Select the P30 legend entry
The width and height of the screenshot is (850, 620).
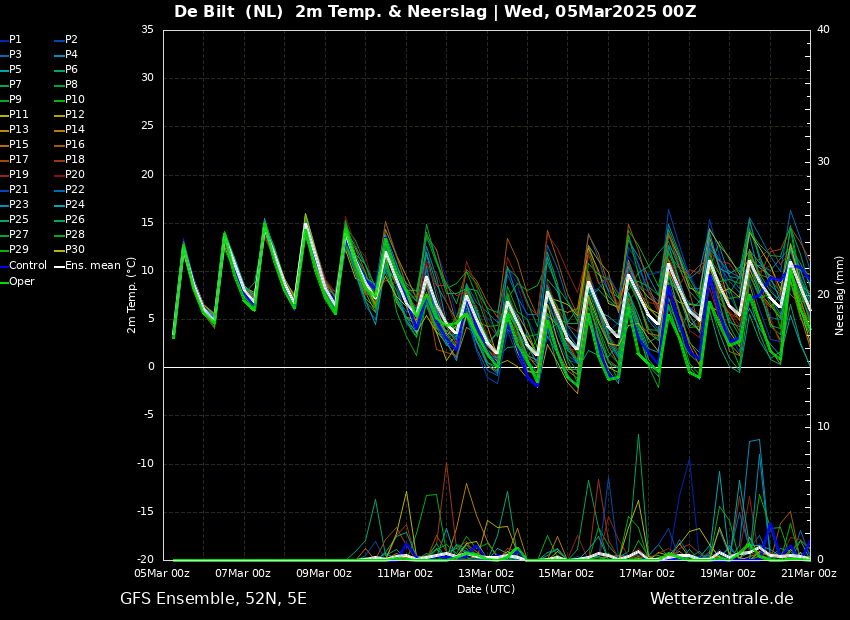click(75, 249)
